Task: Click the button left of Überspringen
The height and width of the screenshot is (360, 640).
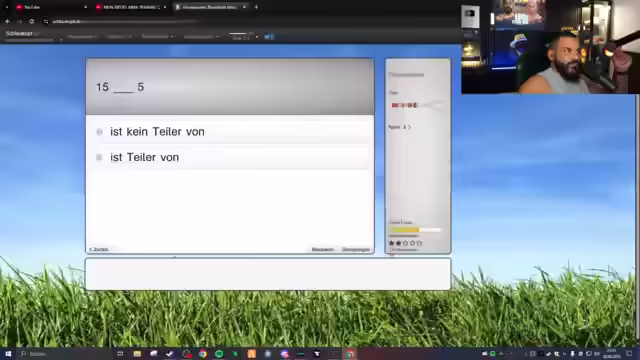Action: coord(323,249)
